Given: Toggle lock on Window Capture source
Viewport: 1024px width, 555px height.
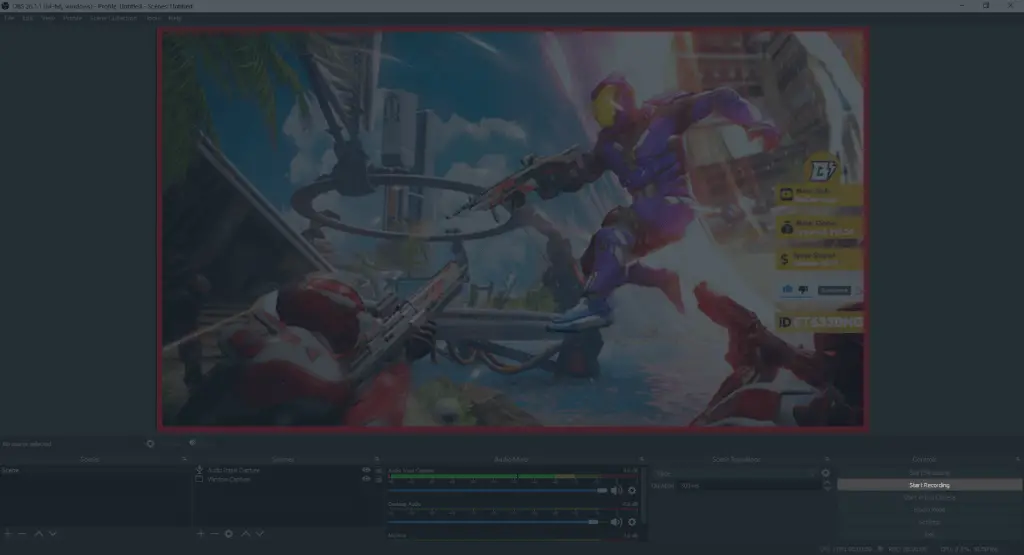Looking at the screenshot, I should (378, 479).
